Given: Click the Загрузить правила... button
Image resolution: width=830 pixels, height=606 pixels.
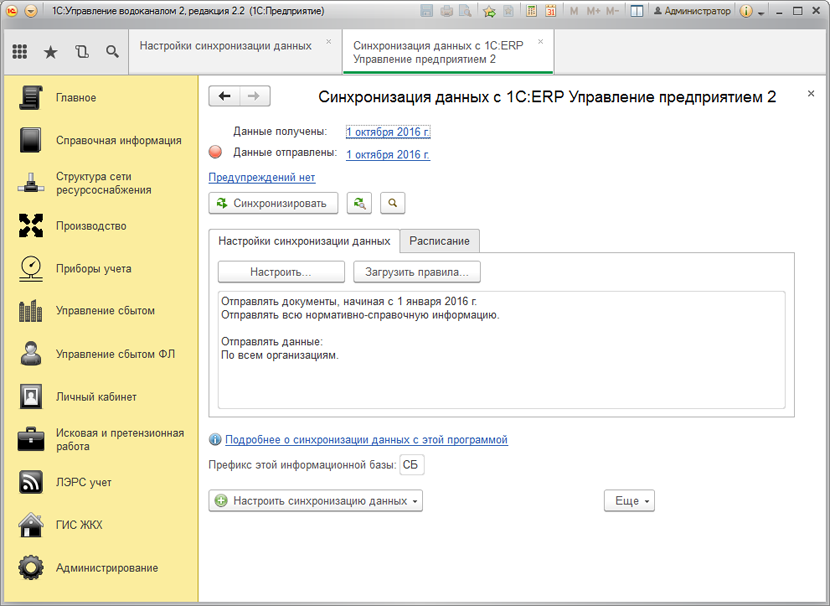Looking at the screenshot, I should point(417,272).
